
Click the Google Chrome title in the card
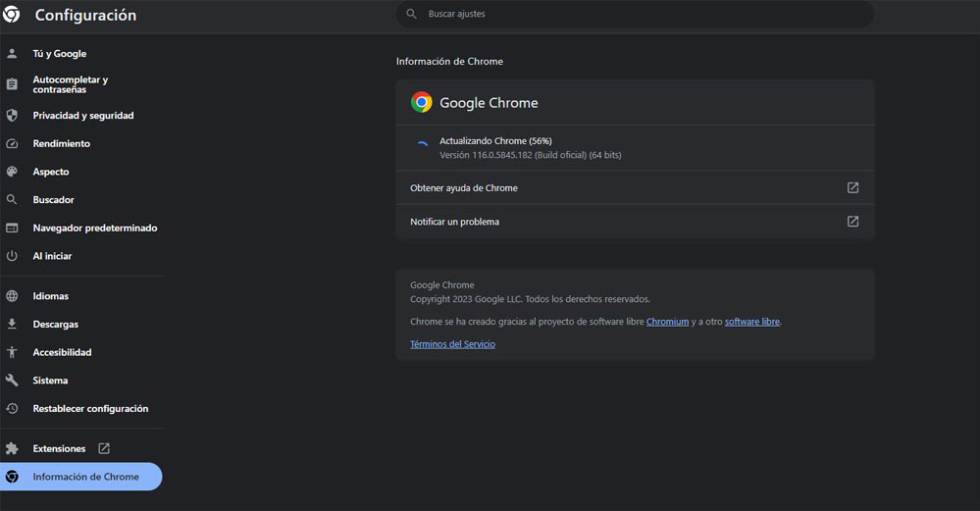coord(489,102)
